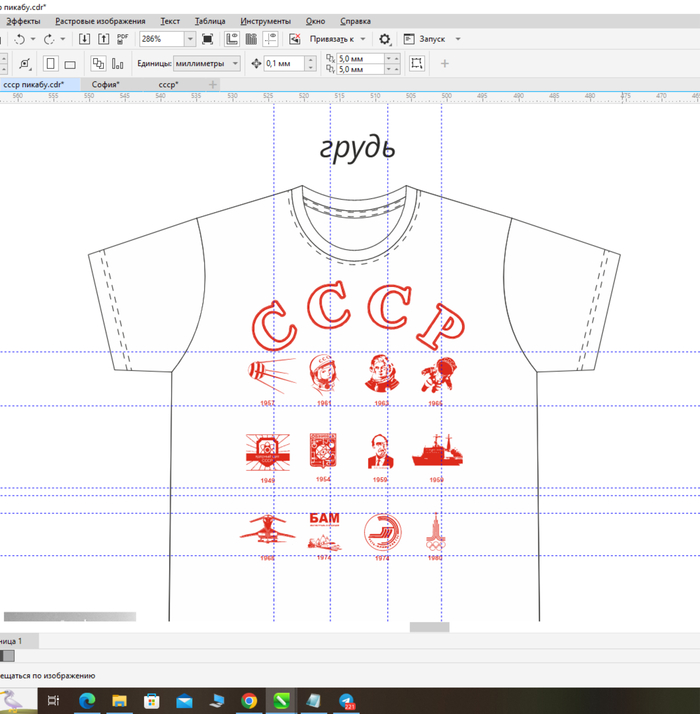This screenshot has width=700, height=714.
Task: Open the Undo history dropdown arrow
Action: (33, 39)
